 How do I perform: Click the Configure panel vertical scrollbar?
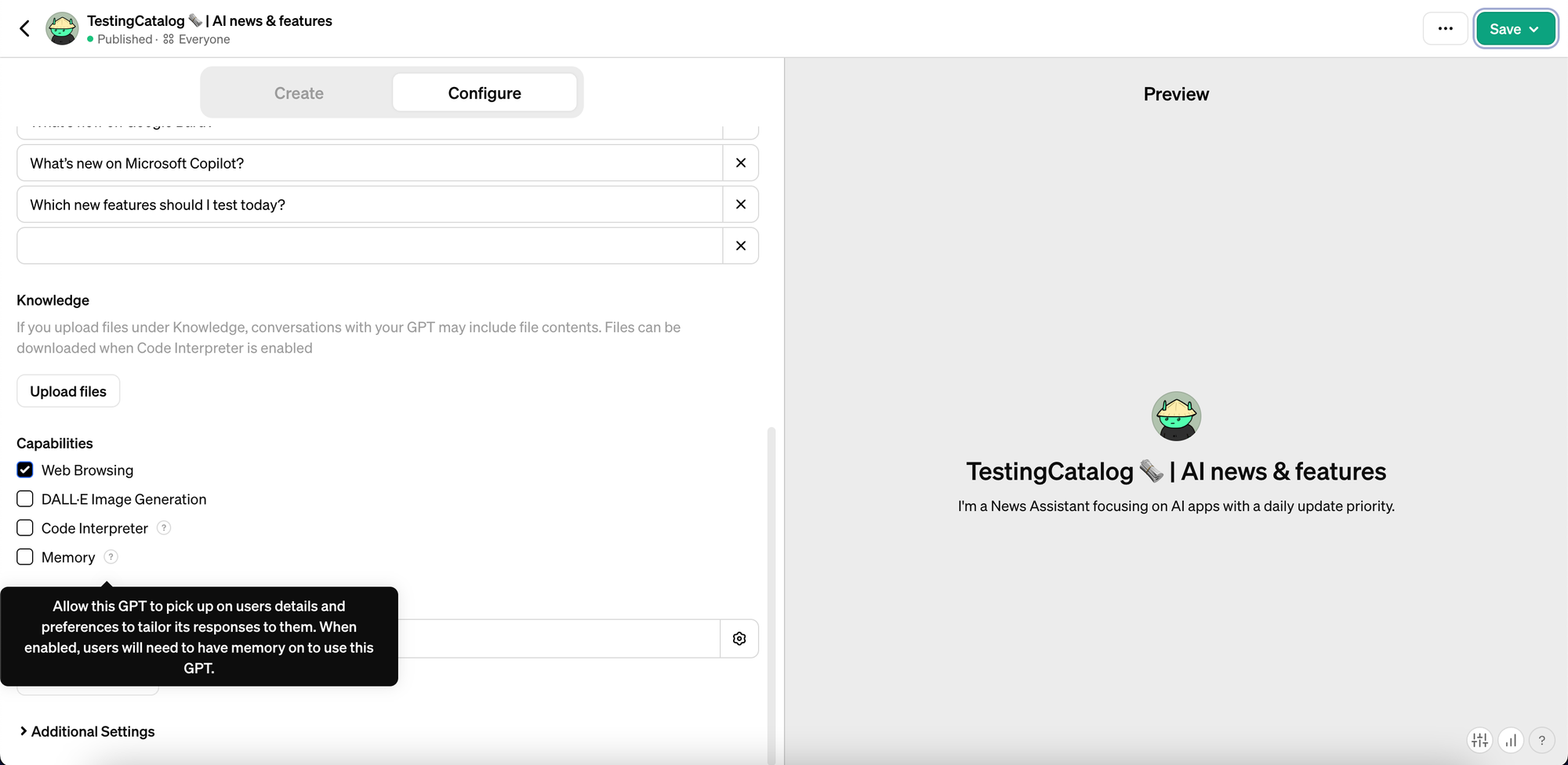tap(771, 594)
